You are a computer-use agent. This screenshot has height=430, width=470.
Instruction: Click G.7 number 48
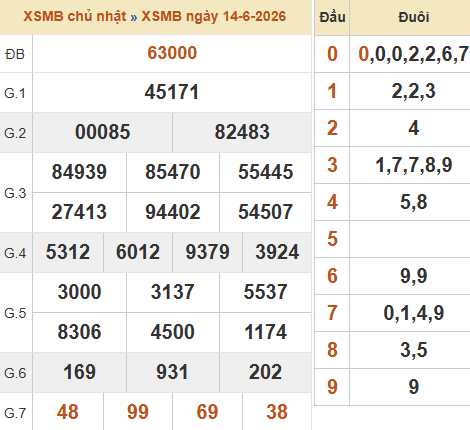[68, 412]
